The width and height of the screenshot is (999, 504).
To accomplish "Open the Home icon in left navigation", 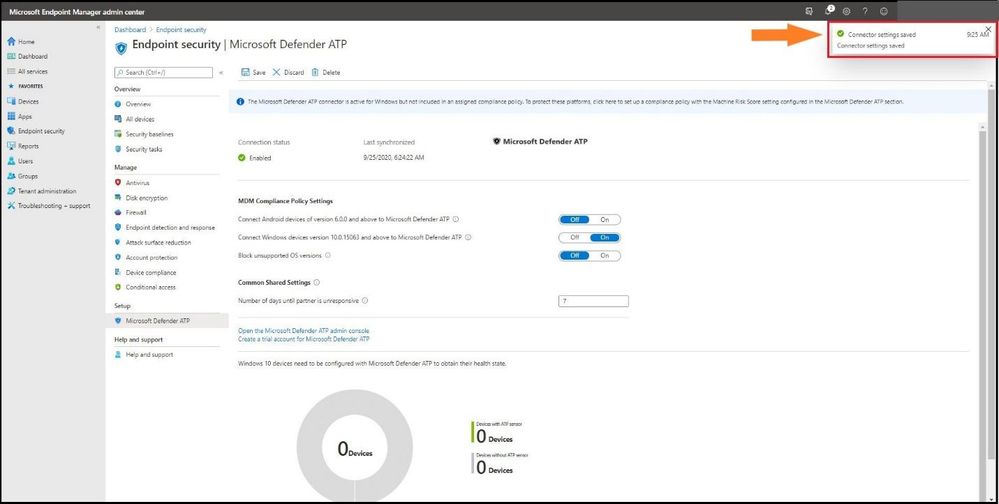I will 11,41.
